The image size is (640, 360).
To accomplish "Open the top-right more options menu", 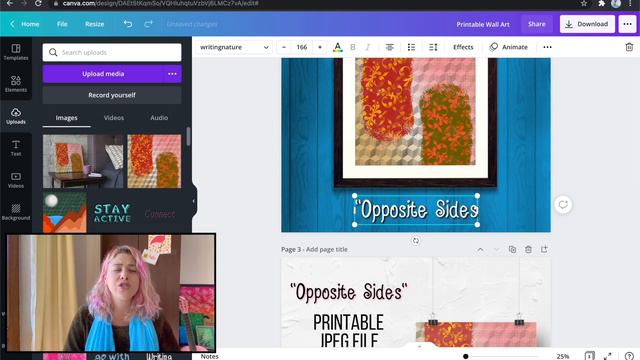I will 627,24.
